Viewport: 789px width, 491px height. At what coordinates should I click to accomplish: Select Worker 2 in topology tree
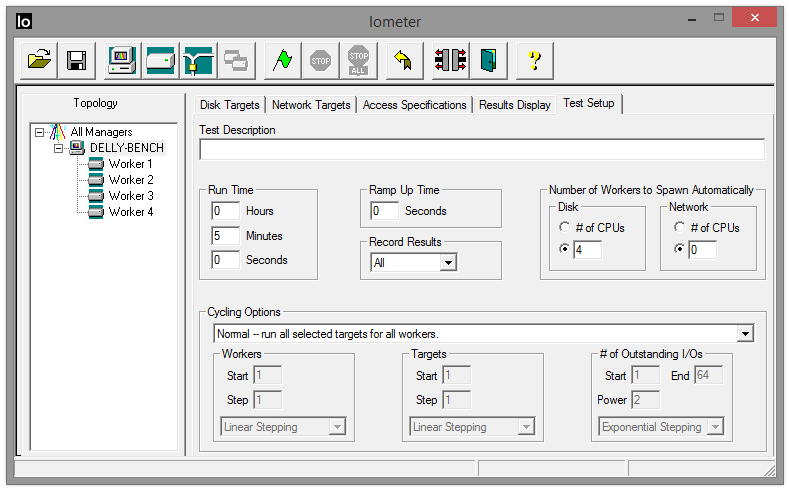pos(131,180)
